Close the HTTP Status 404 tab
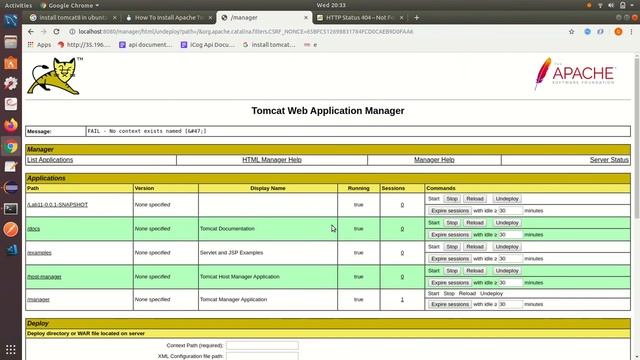640x360 pixels. pyautogui.click(x=401, y=18)
